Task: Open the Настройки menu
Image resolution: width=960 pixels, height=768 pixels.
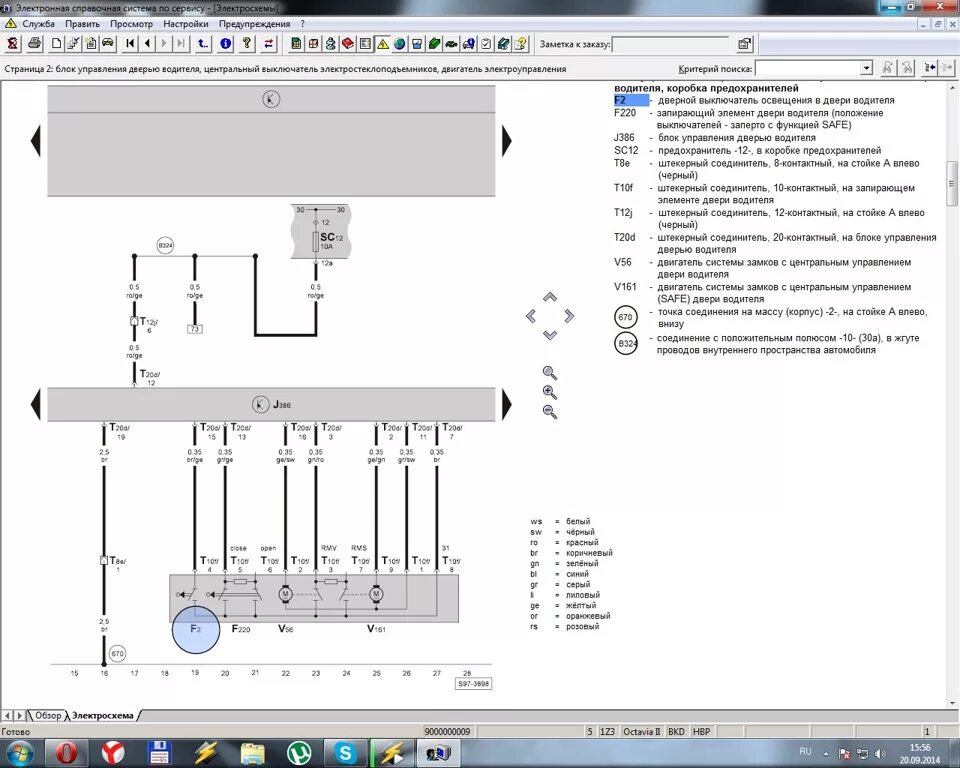Action: pyautogui.click(x=186, y=24)
